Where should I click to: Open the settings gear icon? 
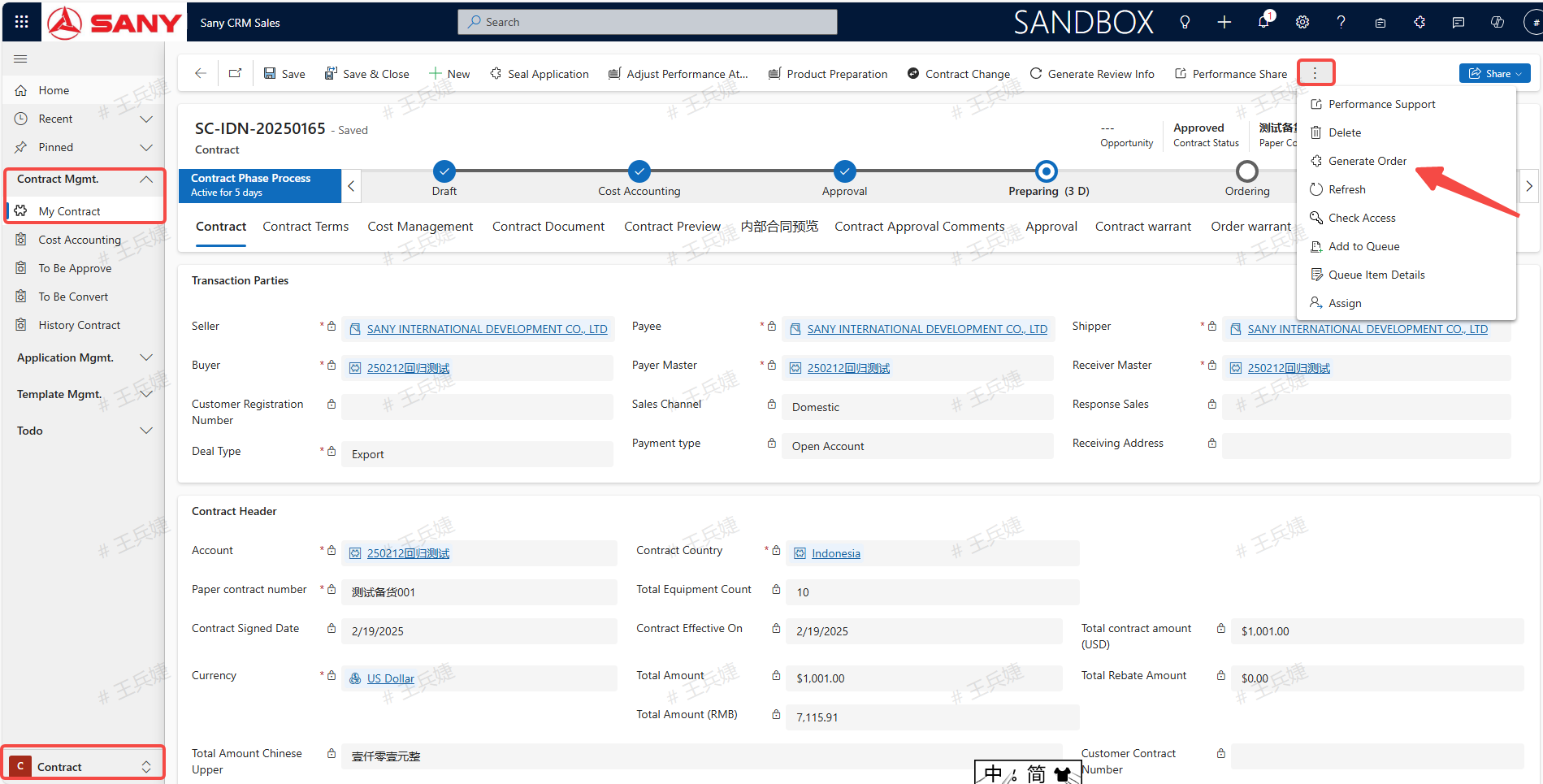click(1302, 22)
